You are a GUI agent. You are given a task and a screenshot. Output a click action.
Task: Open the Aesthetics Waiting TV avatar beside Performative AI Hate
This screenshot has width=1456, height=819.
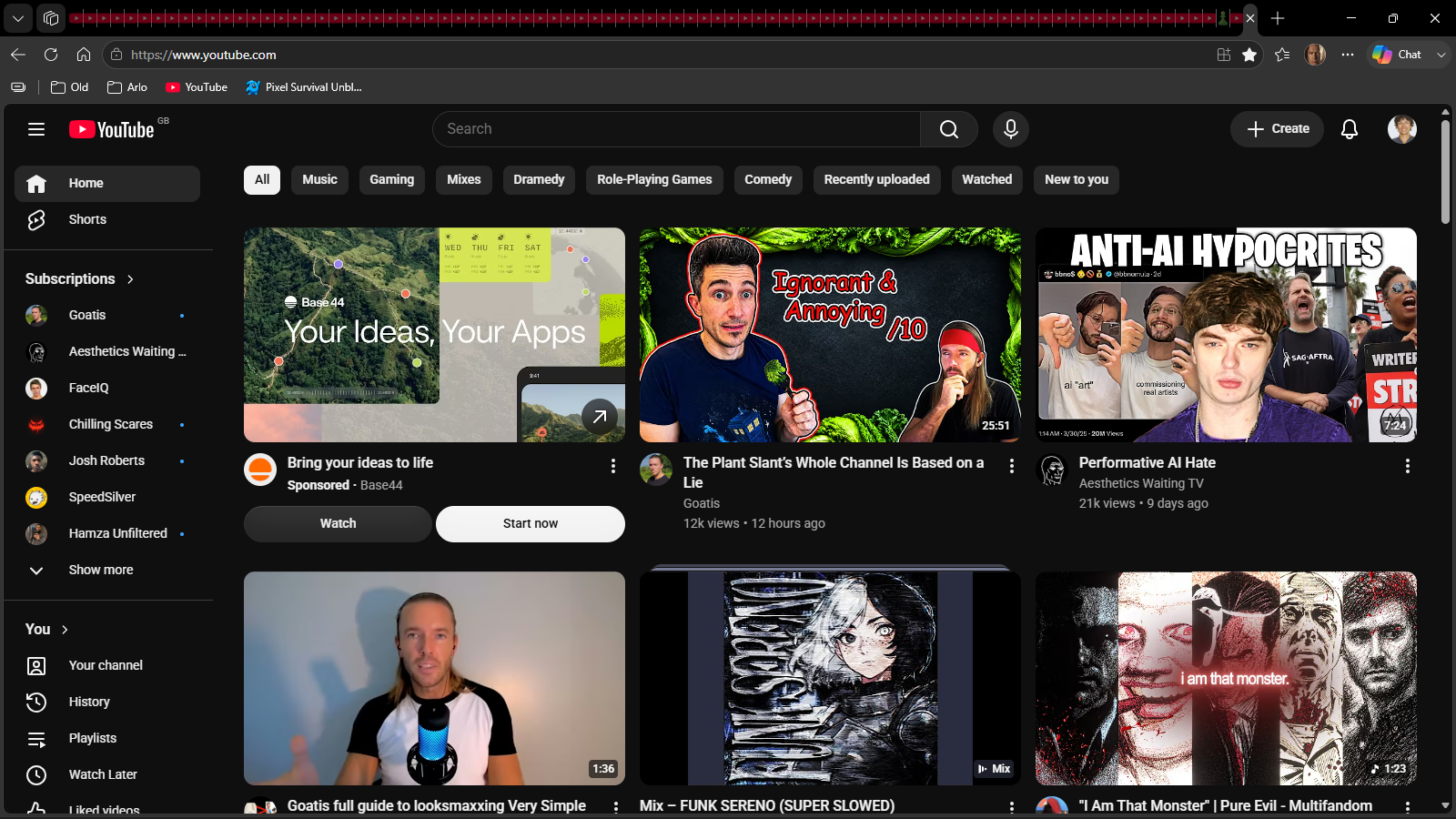tap(1052, 470)
